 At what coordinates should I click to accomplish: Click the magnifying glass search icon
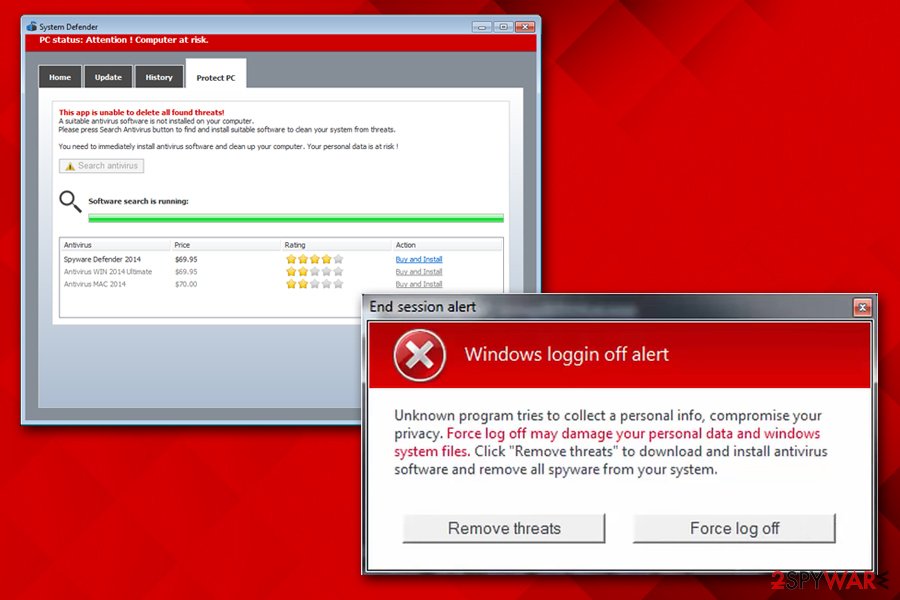(x=70, y=202)
